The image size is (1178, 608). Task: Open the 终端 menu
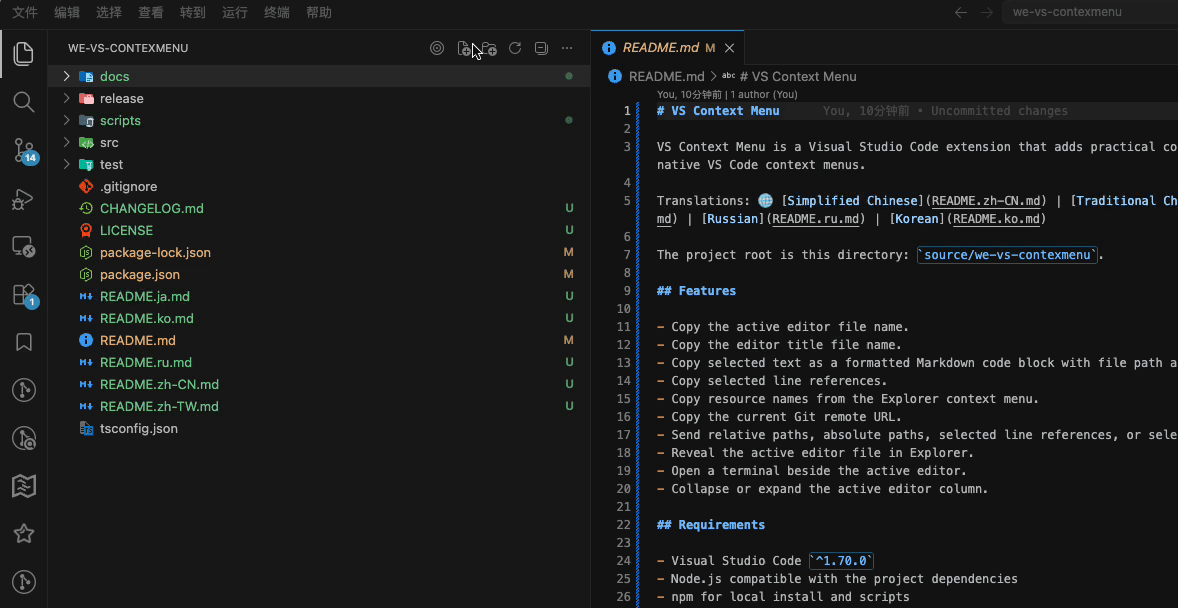pyautogui.click(x=277, y=12)
